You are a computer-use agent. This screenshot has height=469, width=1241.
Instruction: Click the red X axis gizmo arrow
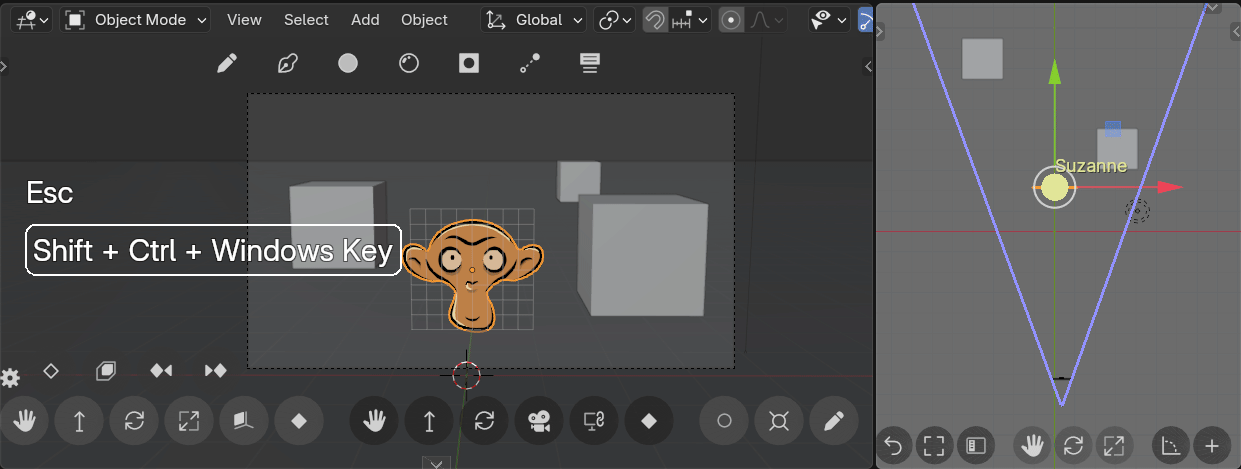tap(1169, 187)
